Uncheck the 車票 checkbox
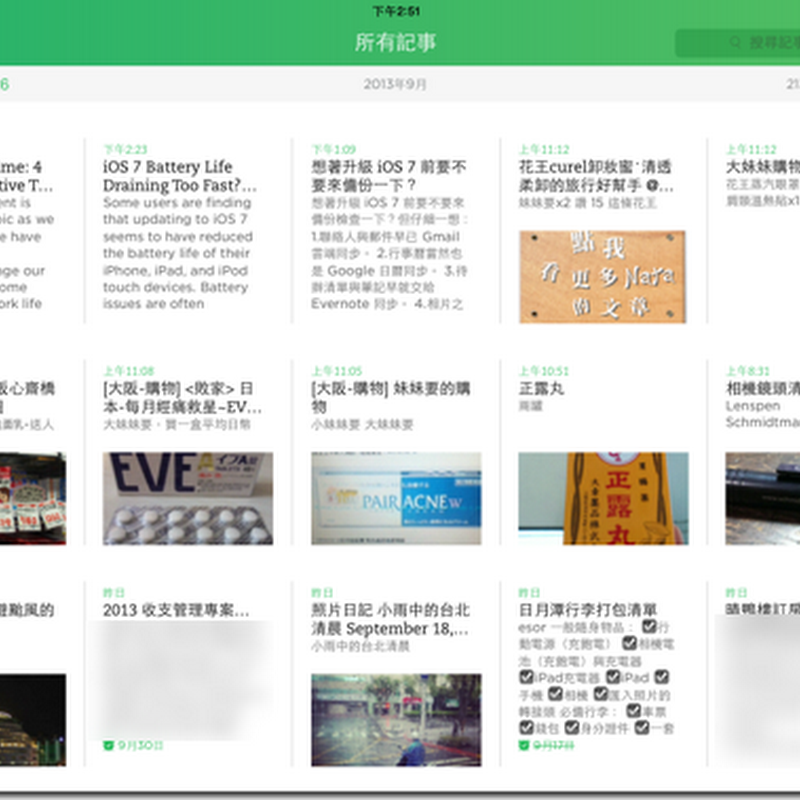 pyautogui.click(x=633, y=711)
